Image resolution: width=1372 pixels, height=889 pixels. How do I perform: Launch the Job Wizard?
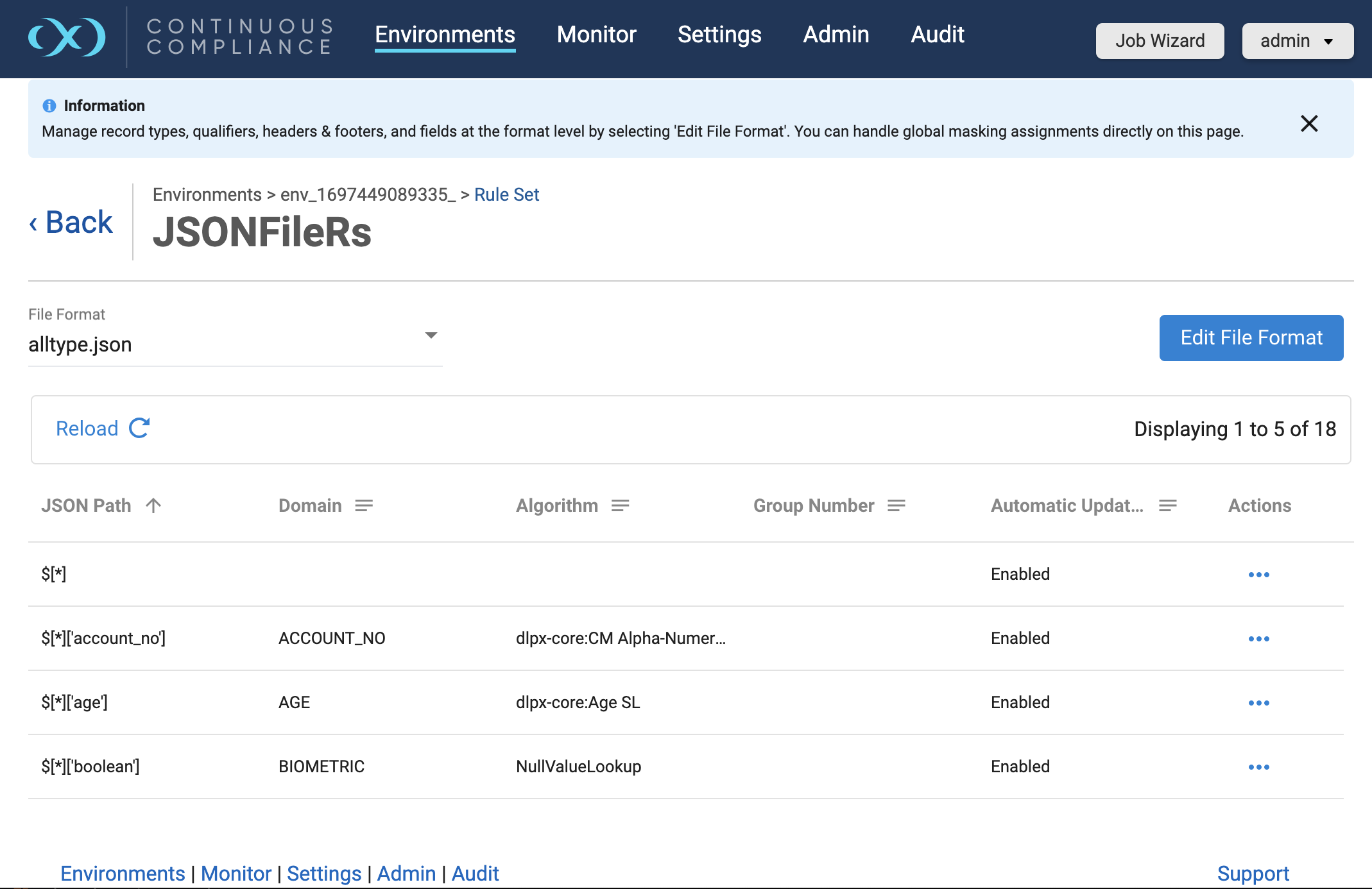(1159, 41)
